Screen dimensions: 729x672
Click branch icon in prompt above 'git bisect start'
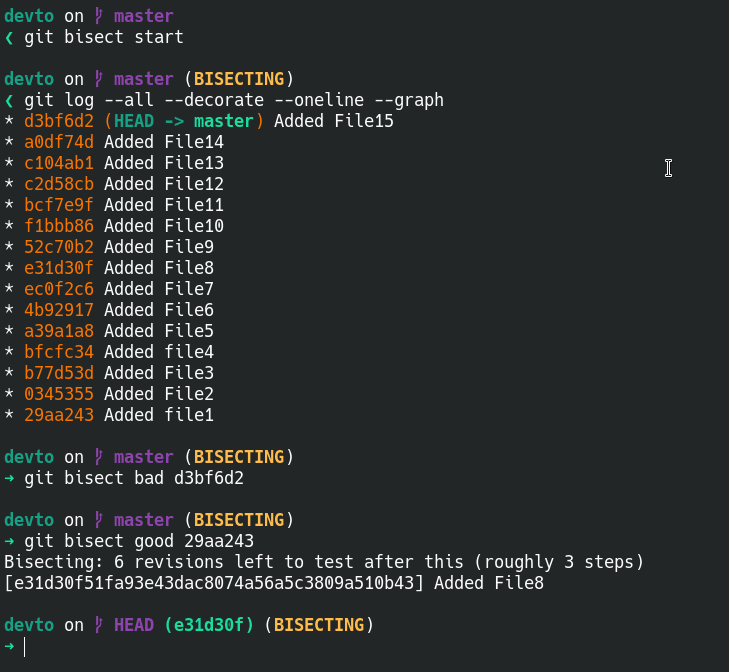[99, 16]
